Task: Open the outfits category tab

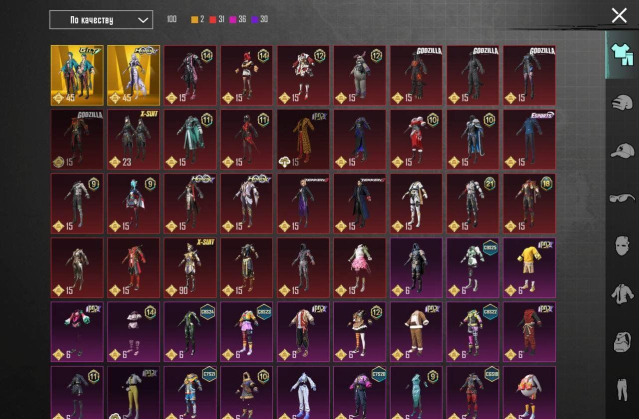Action: coord(620,54)
